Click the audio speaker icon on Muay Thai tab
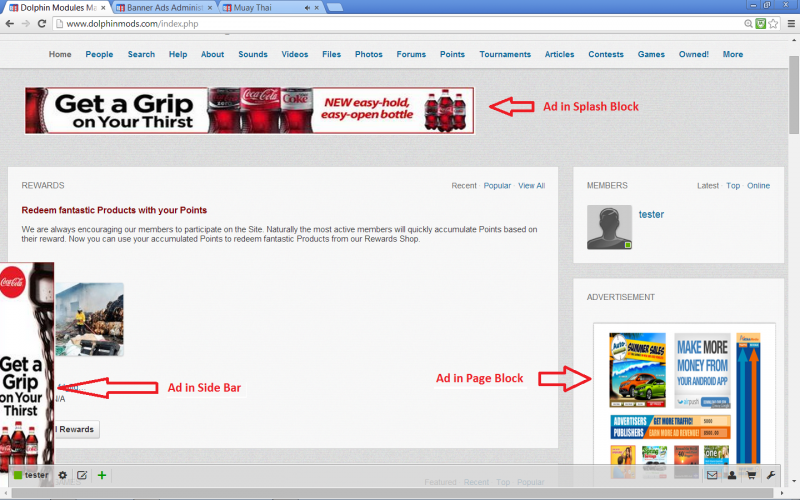800x500 pixels. (307, 8)
